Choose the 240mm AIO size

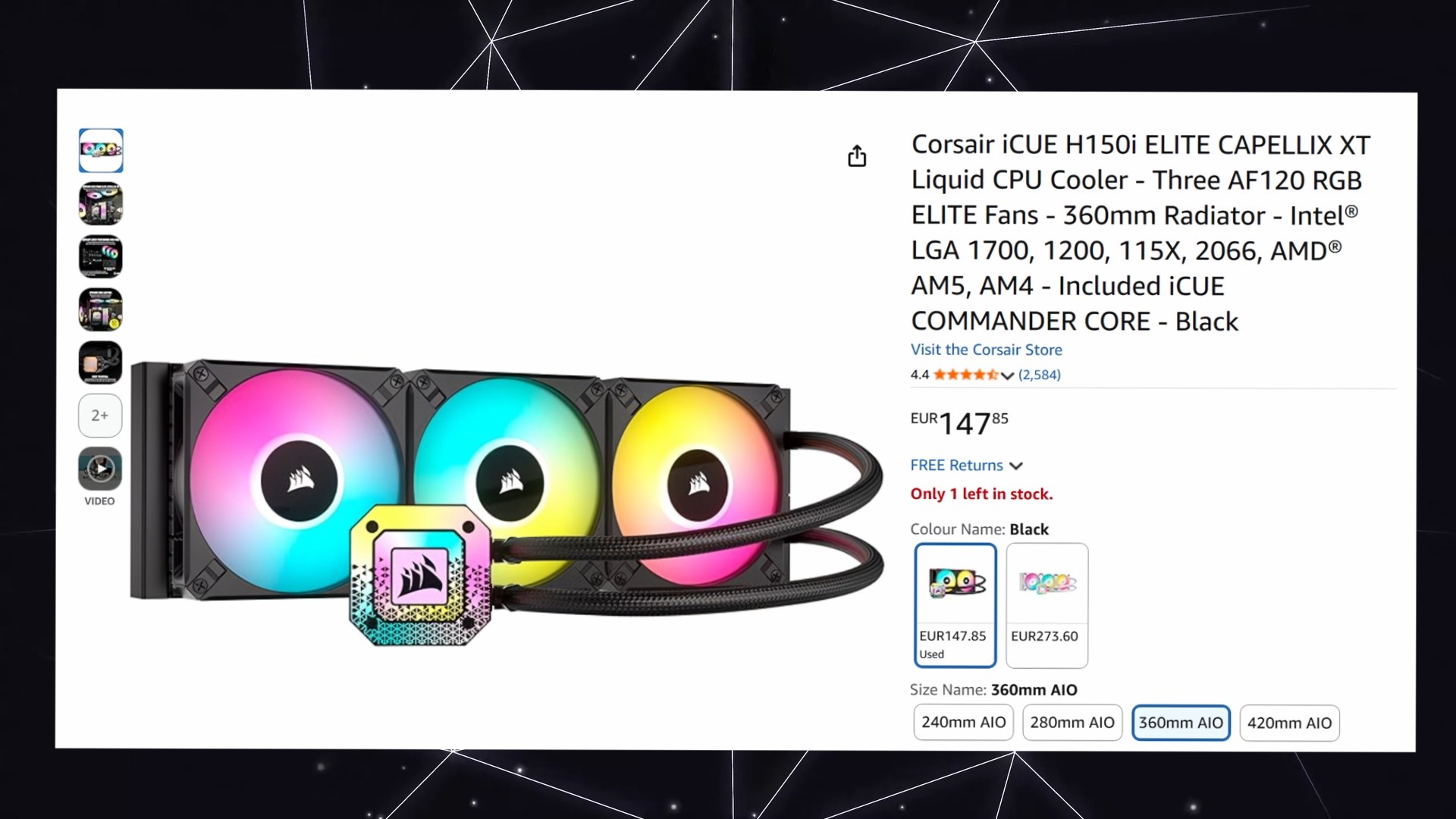(964, 723)
